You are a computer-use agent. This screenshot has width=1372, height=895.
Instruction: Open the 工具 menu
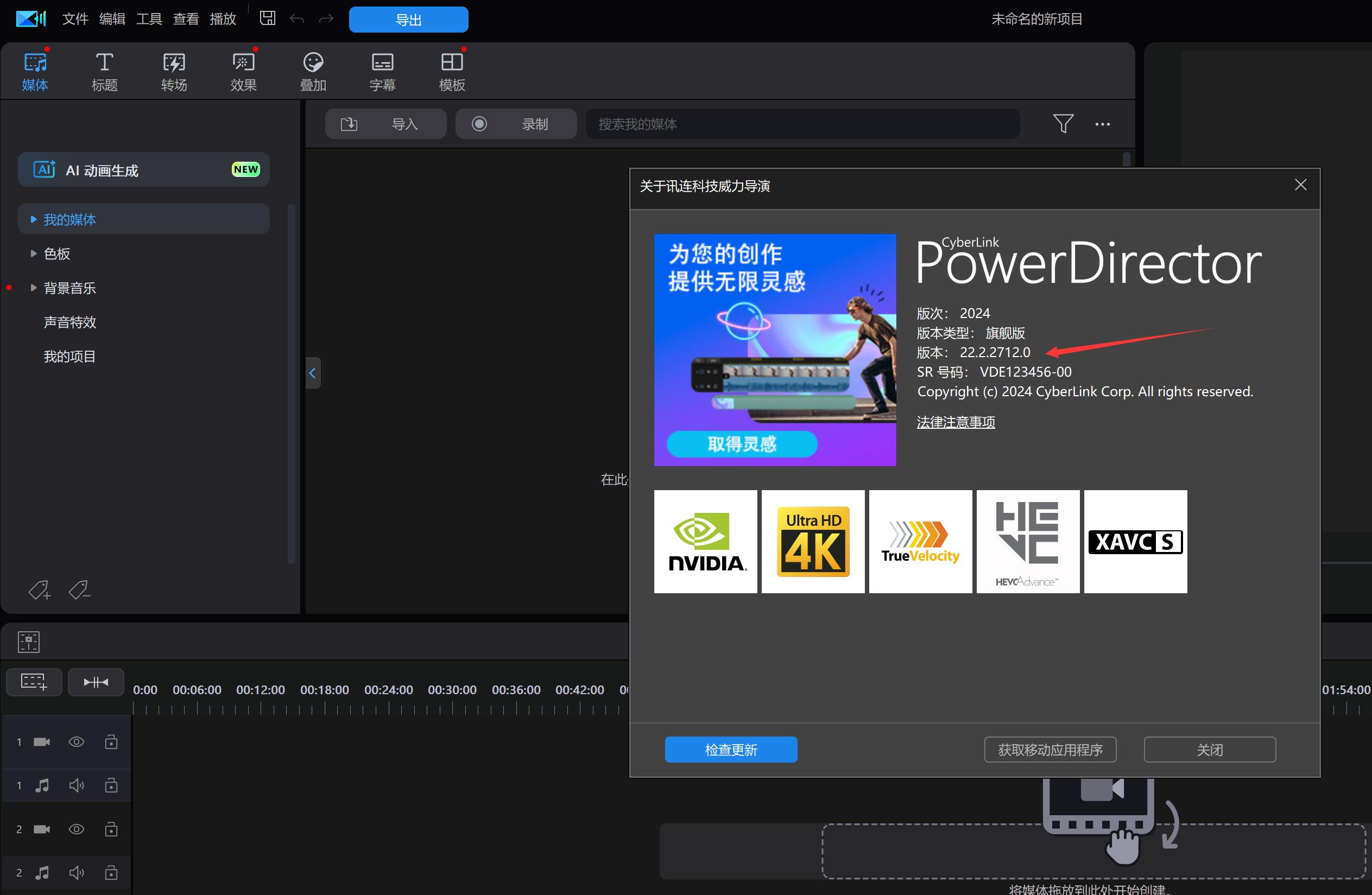[149, 19]
